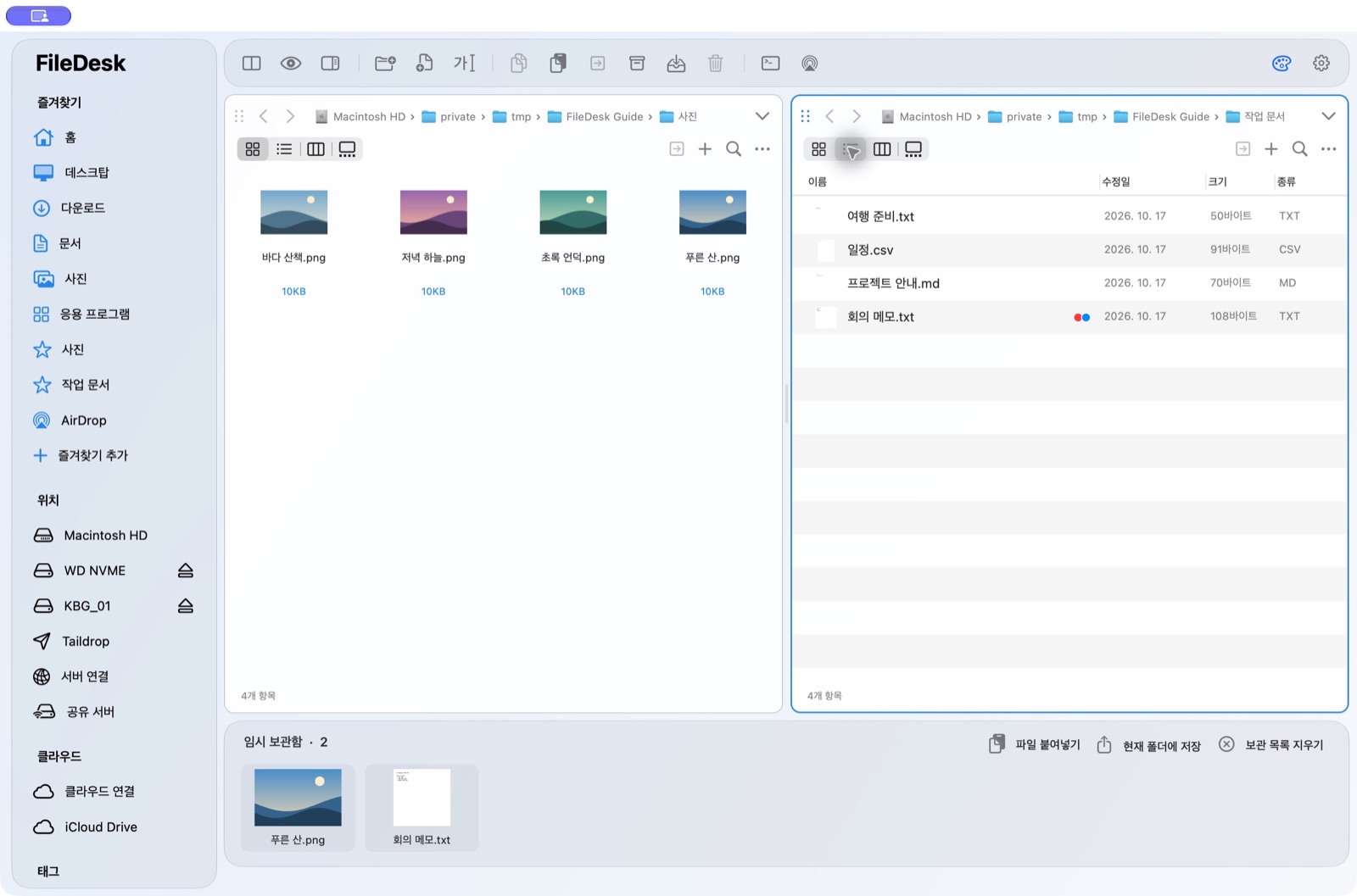
Task: Toggle the dual-pane layout icon in toolbar
Action: tap(251, 64)
